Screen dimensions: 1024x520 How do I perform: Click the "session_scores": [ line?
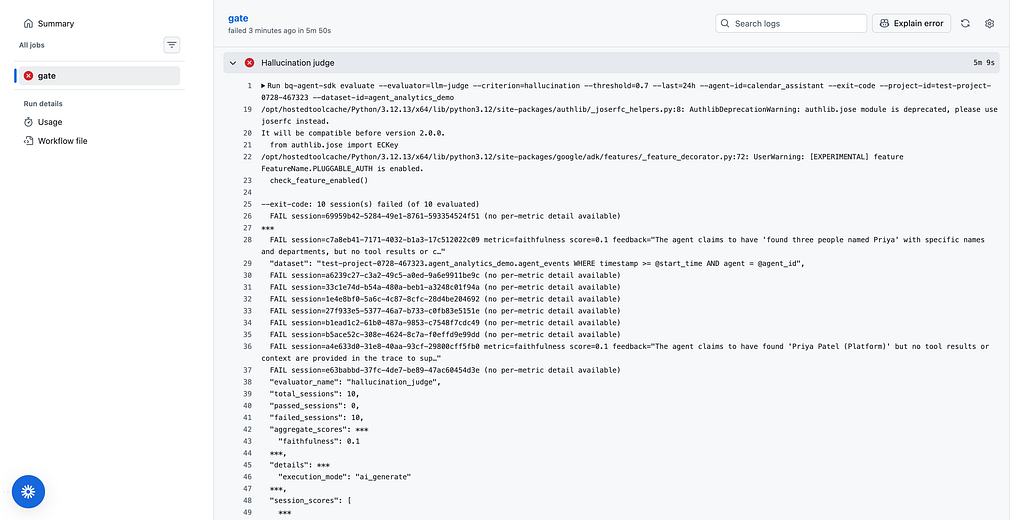pyautogui.click(x=310, y=501)
